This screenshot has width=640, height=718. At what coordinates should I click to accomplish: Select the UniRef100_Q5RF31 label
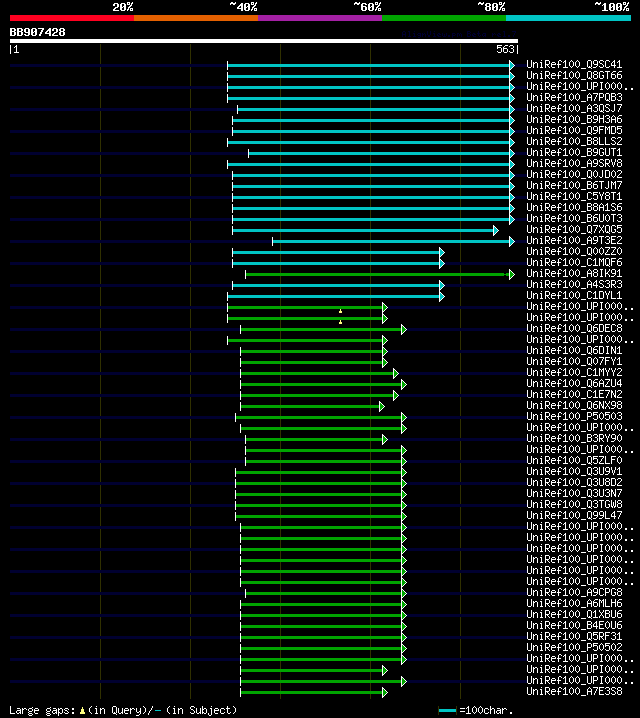pos(574,636)
